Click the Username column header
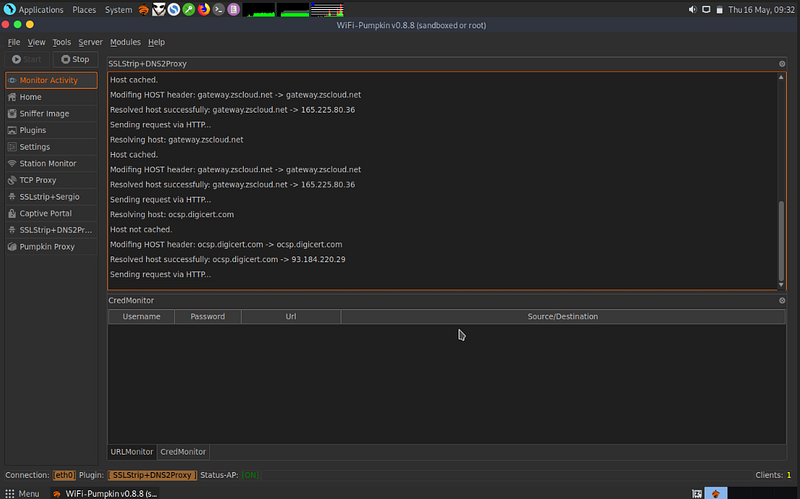The image size is (800, 499). coord(141,316)
